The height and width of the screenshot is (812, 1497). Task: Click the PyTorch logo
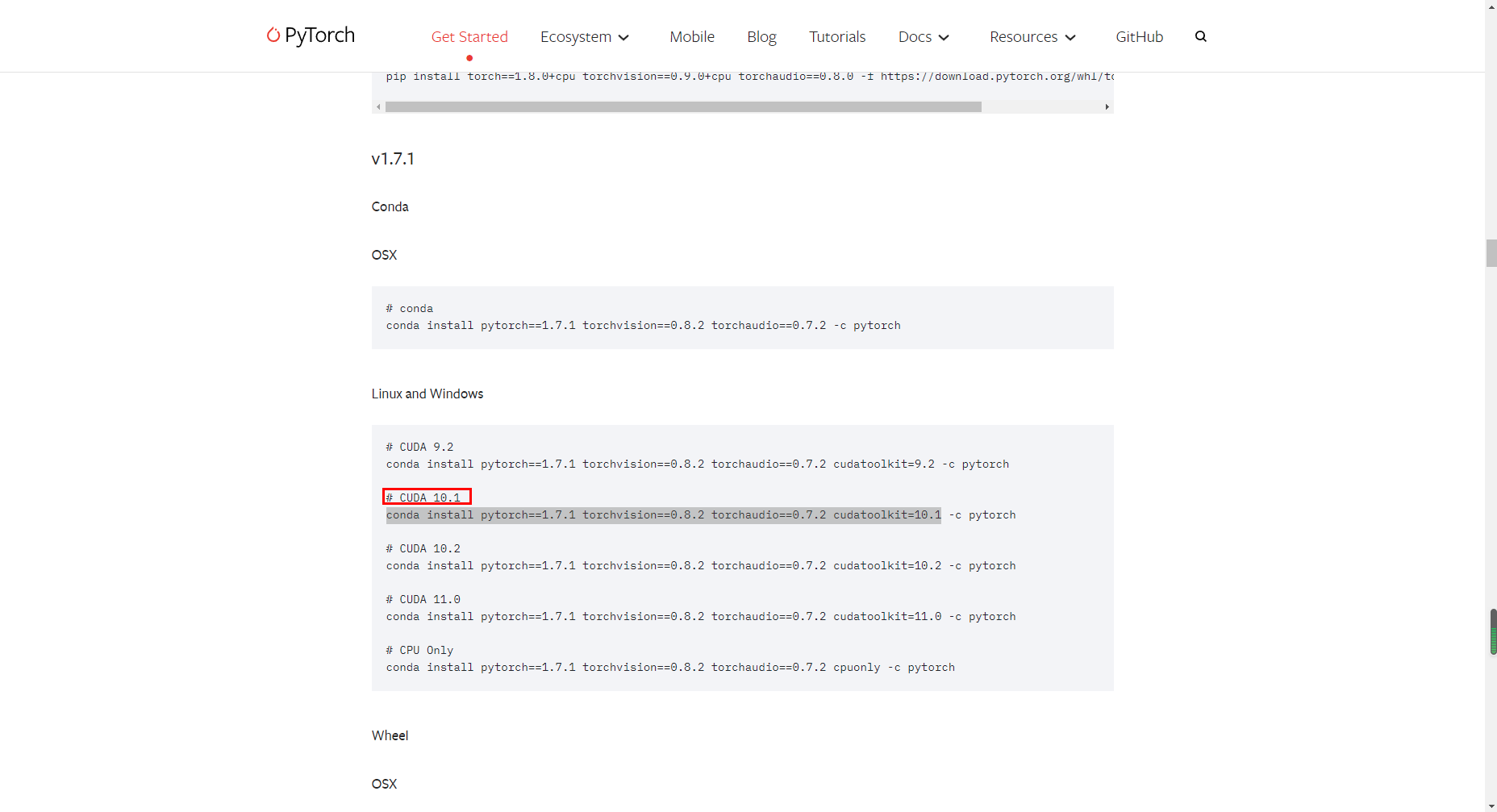coord(311,35)
